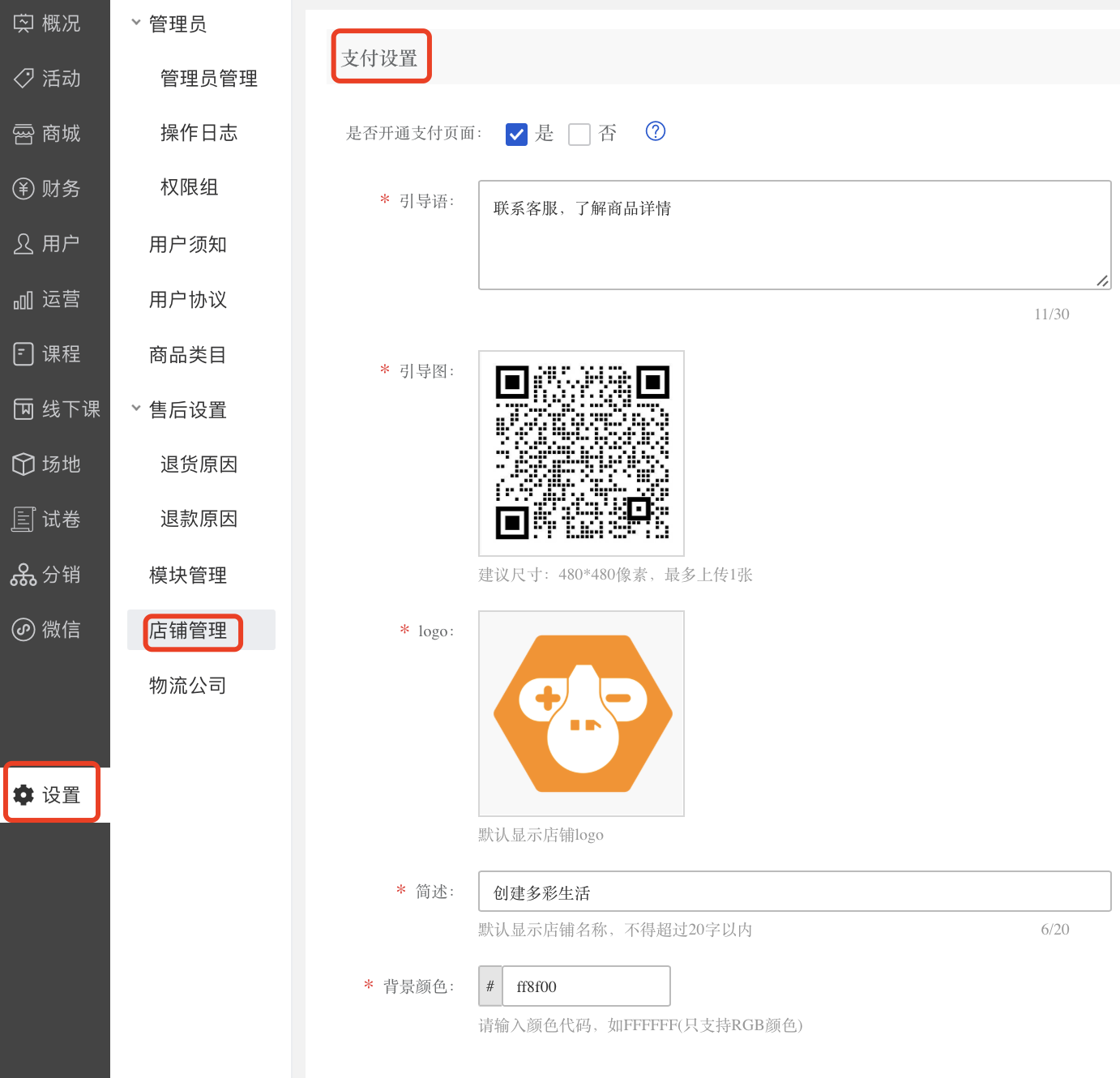
Task: Open 权限组 submenu item
Action: (x=190, y=187)
